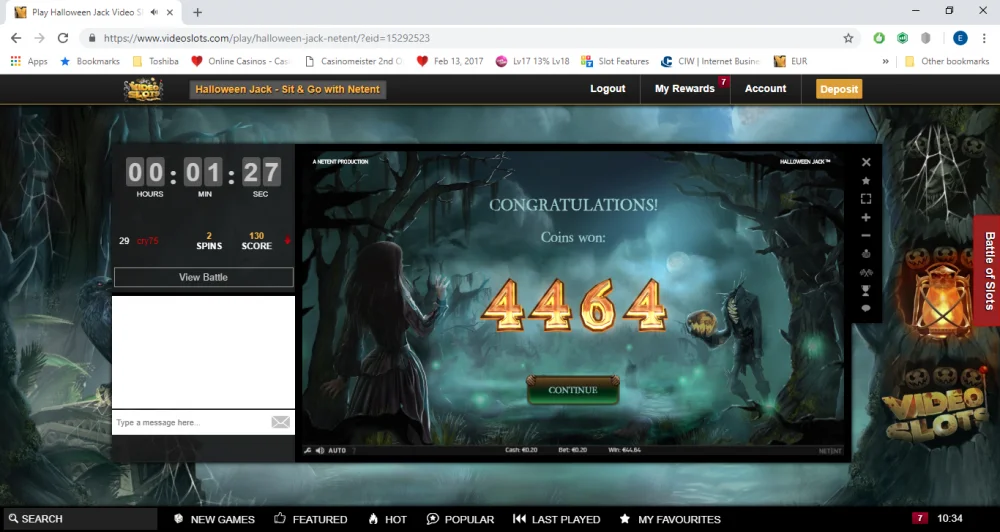
Task: Go forward in browser history
Action: [40, 38]
